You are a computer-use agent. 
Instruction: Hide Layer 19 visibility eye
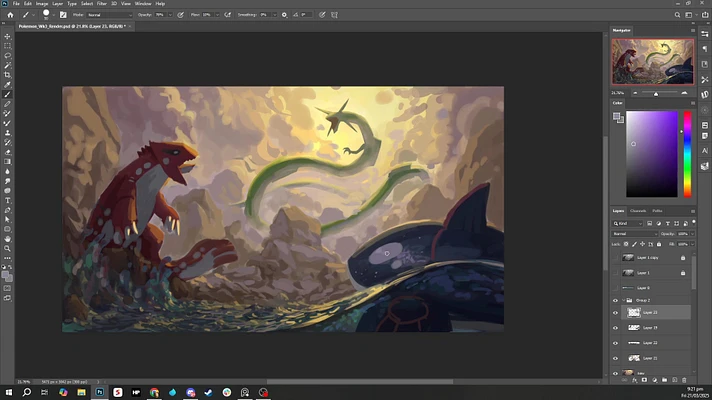615,328
